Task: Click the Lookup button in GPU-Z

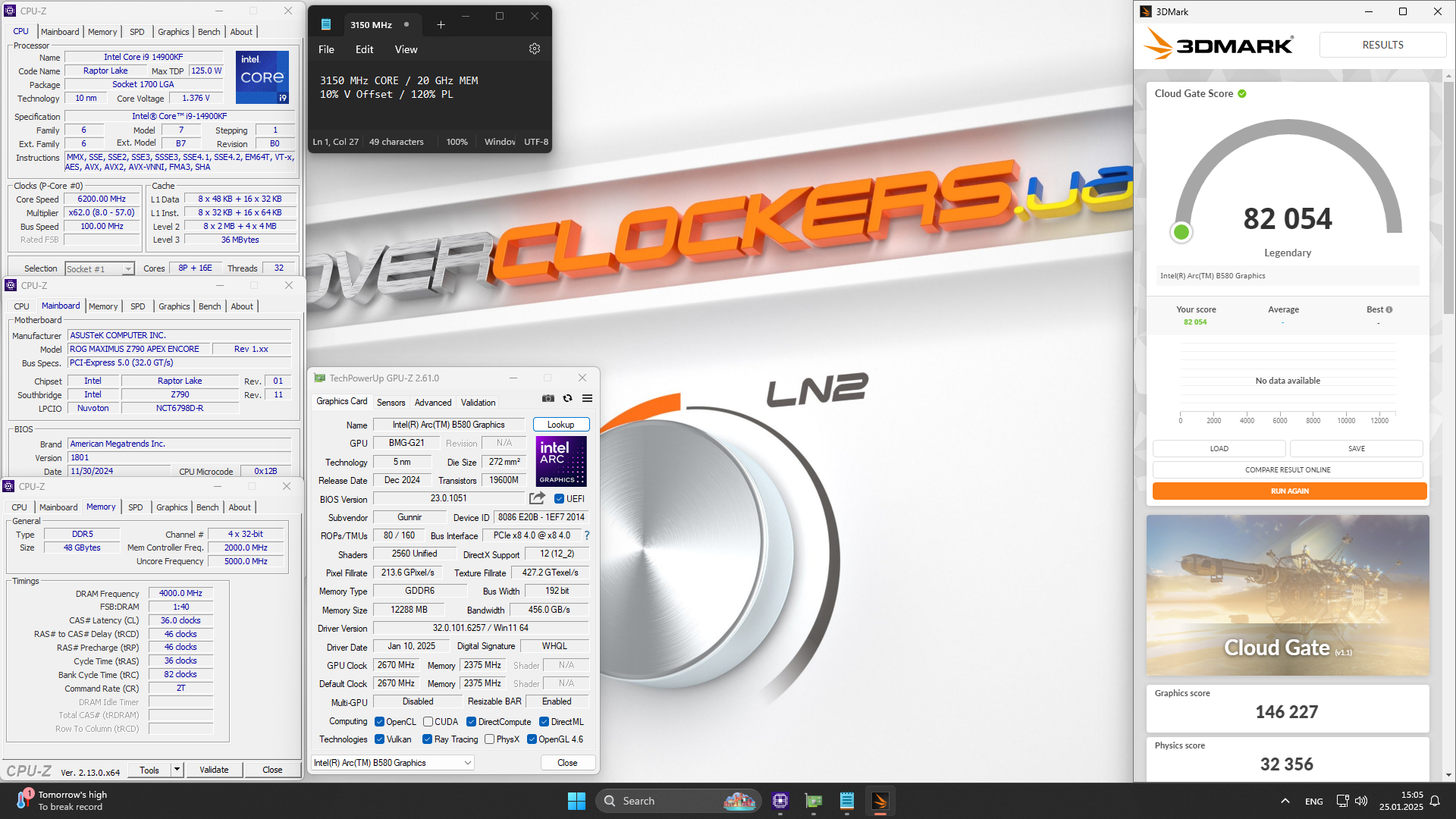Action: click(561, 425)
